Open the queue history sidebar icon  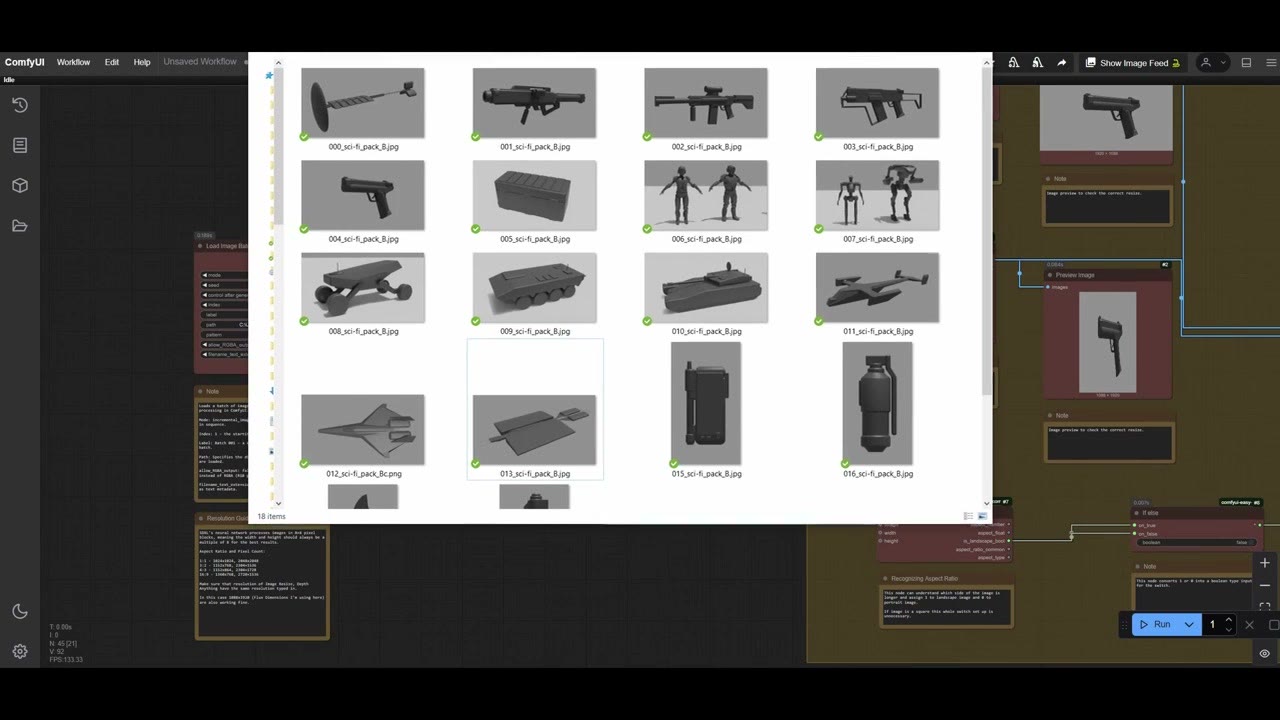(20, 105)
